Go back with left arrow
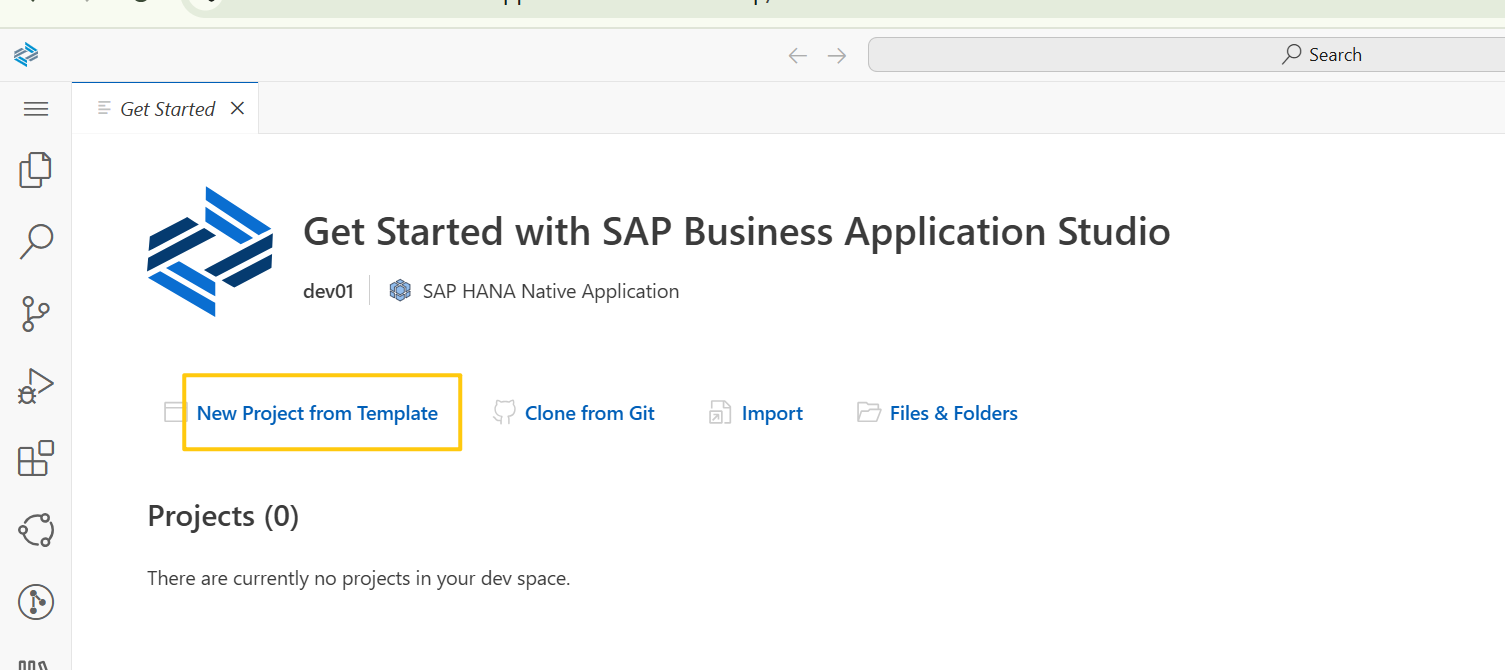1505x670 pixels. coord(797,55)
